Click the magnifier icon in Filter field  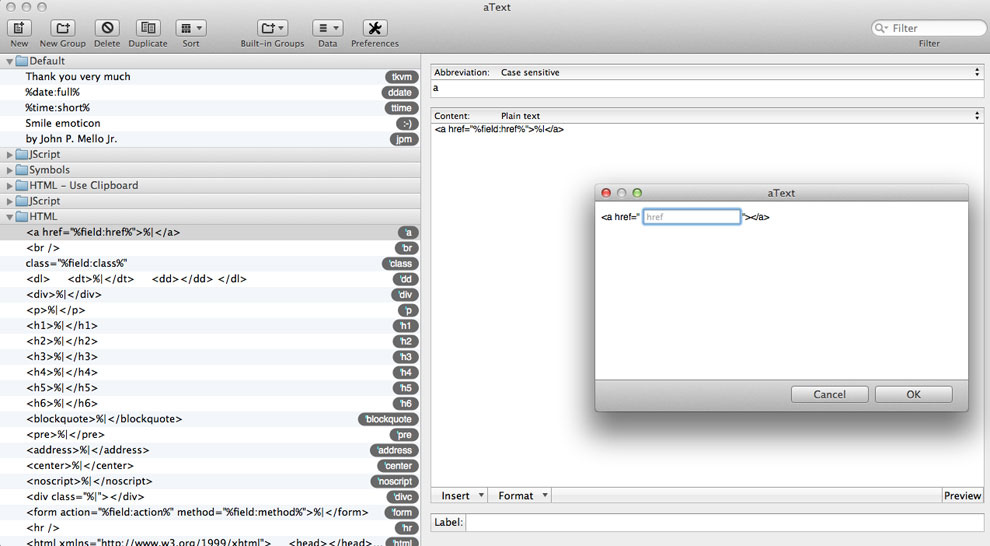pos(881,28)
